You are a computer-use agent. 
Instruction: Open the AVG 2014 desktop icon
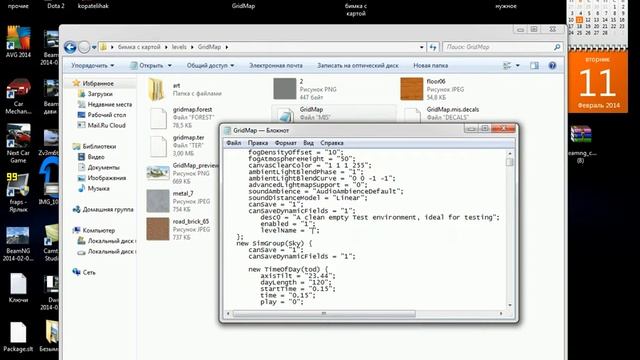coord(18,42)
